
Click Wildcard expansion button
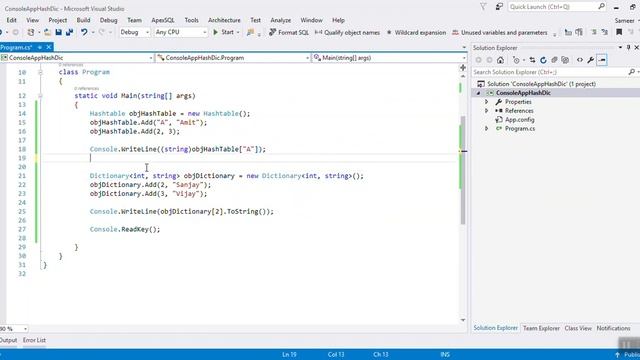pos(416,32)
